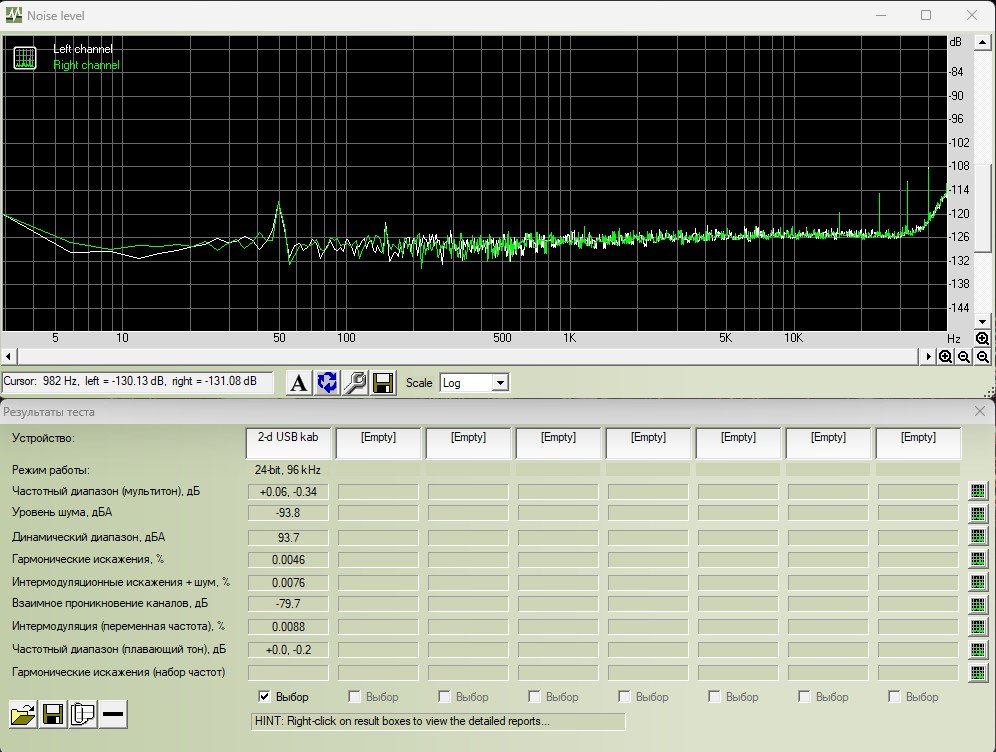The image size is (996, 752).
Task: Save the graph with the floppy disk icon
Action: point(381,383)
